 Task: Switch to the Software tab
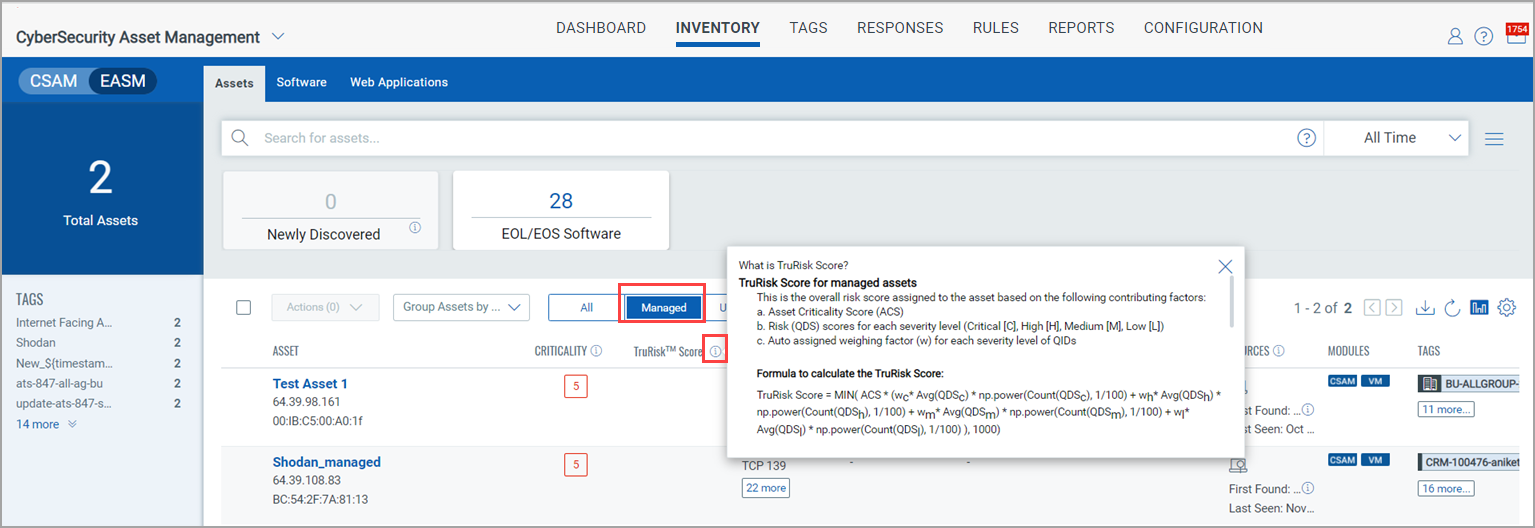pos(302,82)
